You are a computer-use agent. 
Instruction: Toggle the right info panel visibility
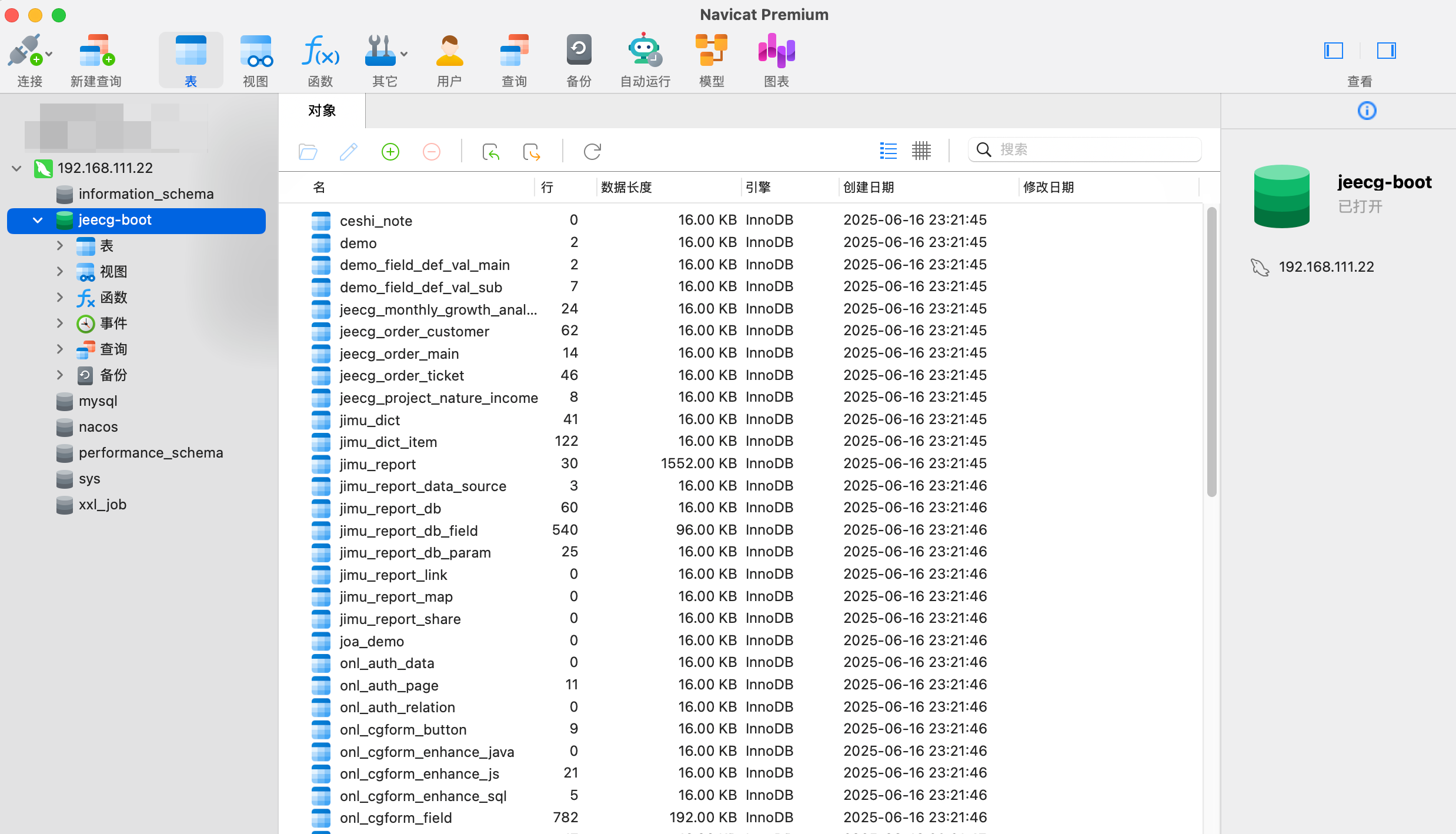(x=1386, y=51)
